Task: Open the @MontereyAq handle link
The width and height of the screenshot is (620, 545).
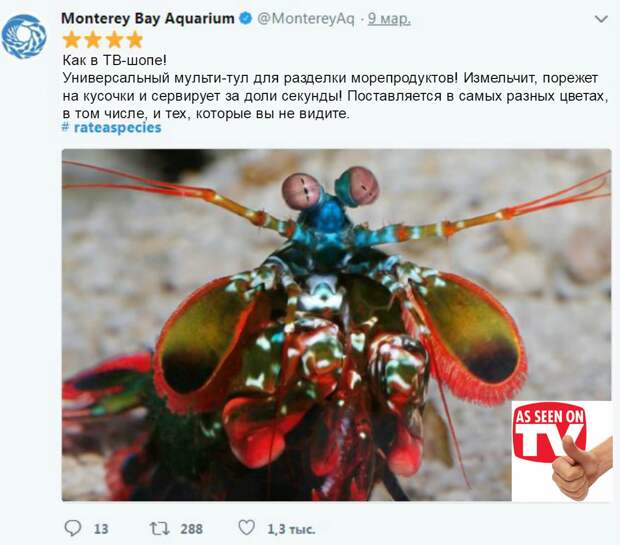Action: pos(306,19)
